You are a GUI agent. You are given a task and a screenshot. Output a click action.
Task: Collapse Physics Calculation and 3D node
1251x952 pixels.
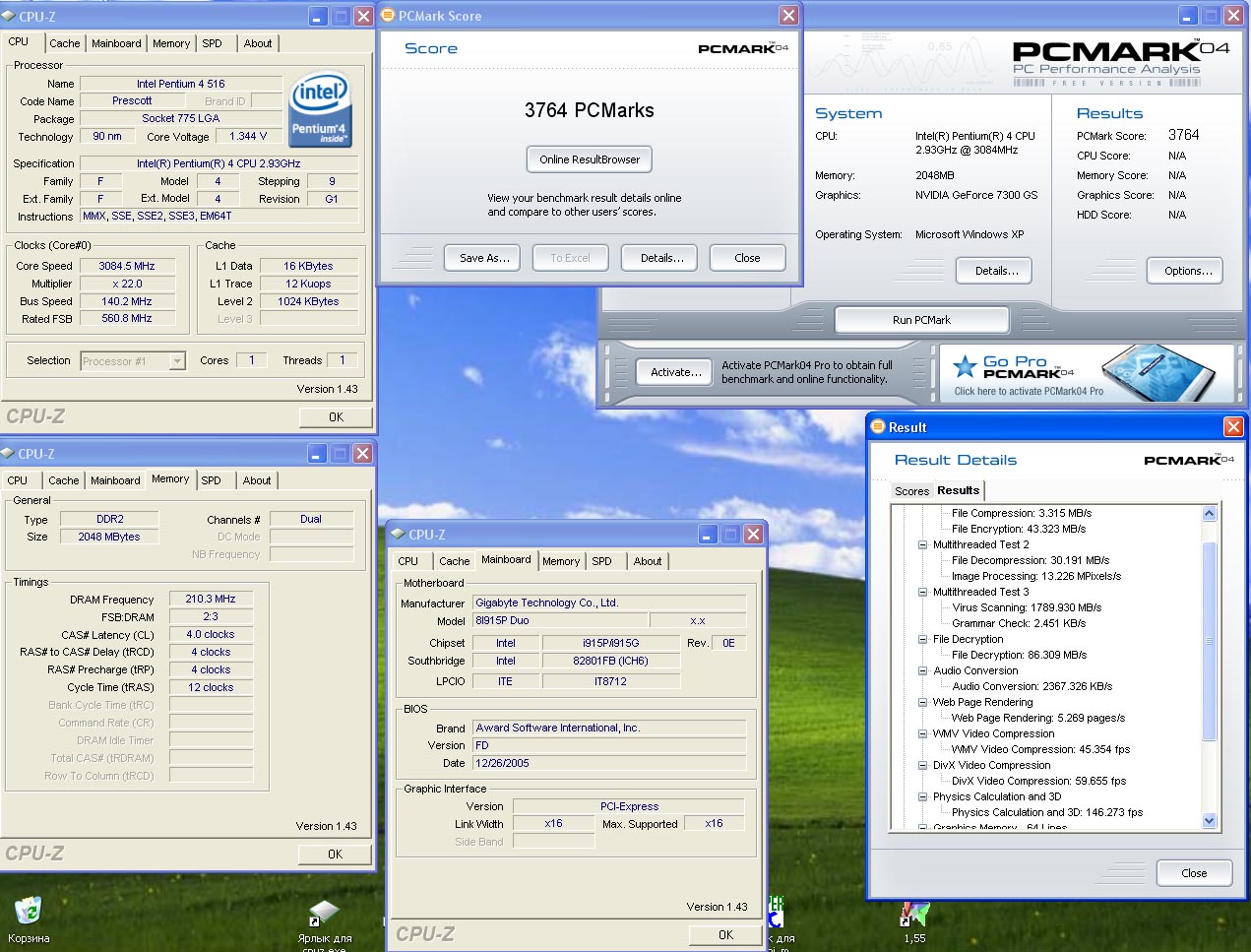point(922,796)
